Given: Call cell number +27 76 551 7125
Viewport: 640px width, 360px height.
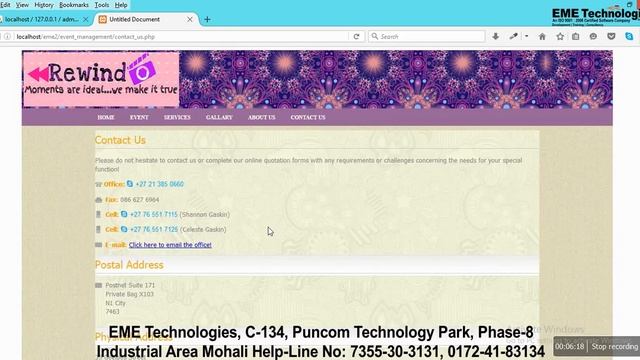Looking at the screenshot, I should click(x=154, y=229).
